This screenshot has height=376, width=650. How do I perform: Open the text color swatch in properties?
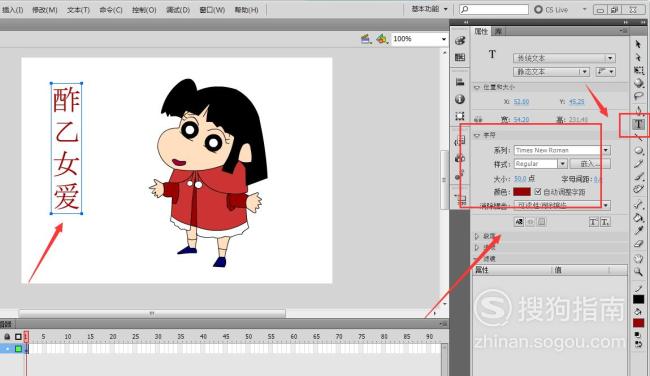click(522, 192)
